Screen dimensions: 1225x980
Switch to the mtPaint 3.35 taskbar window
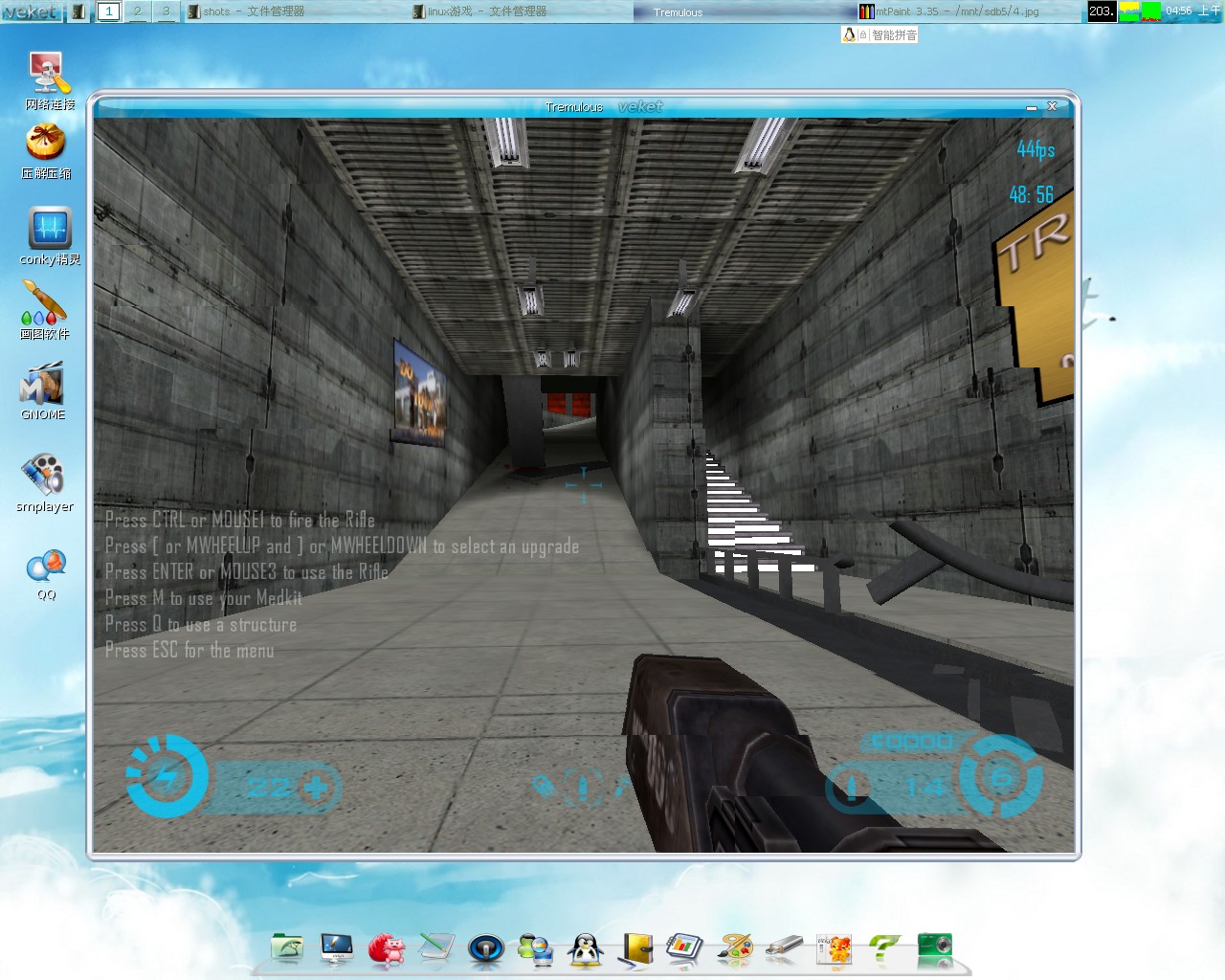coord(969,11)
